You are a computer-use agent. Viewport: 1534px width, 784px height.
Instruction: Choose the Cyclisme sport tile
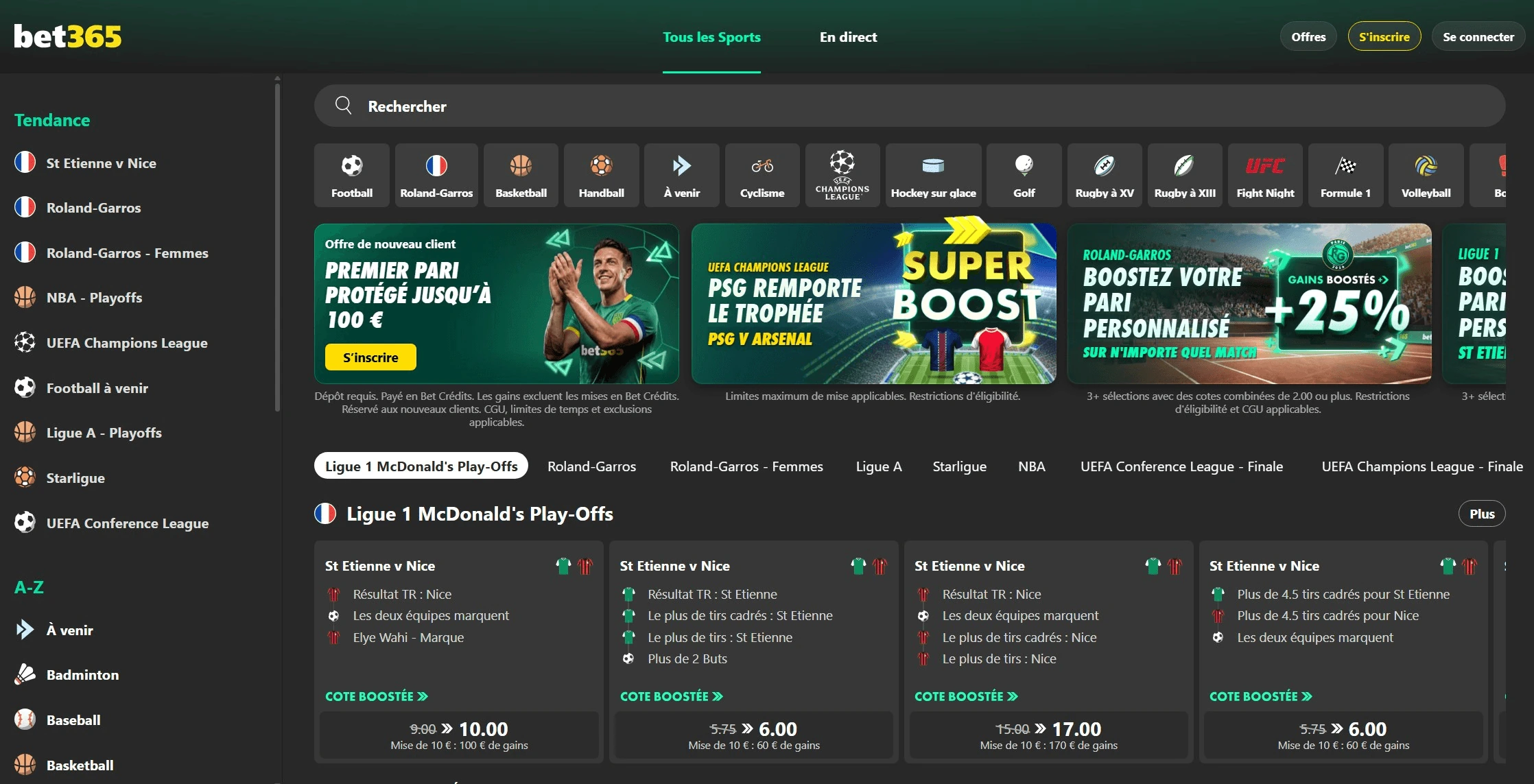point(762,175)
